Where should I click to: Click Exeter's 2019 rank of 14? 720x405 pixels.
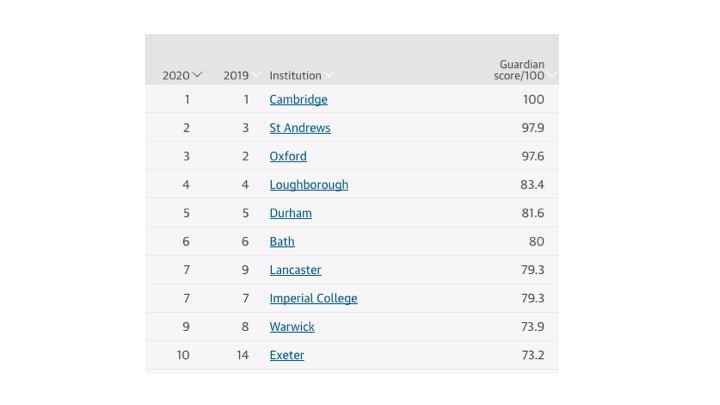(242, 355)
